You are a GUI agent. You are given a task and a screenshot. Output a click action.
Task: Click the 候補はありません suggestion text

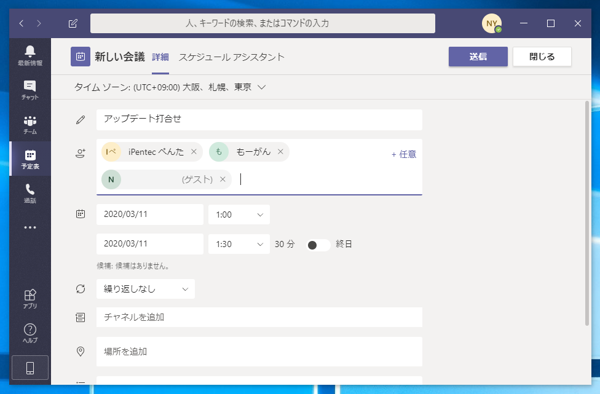tap(133, 266)
